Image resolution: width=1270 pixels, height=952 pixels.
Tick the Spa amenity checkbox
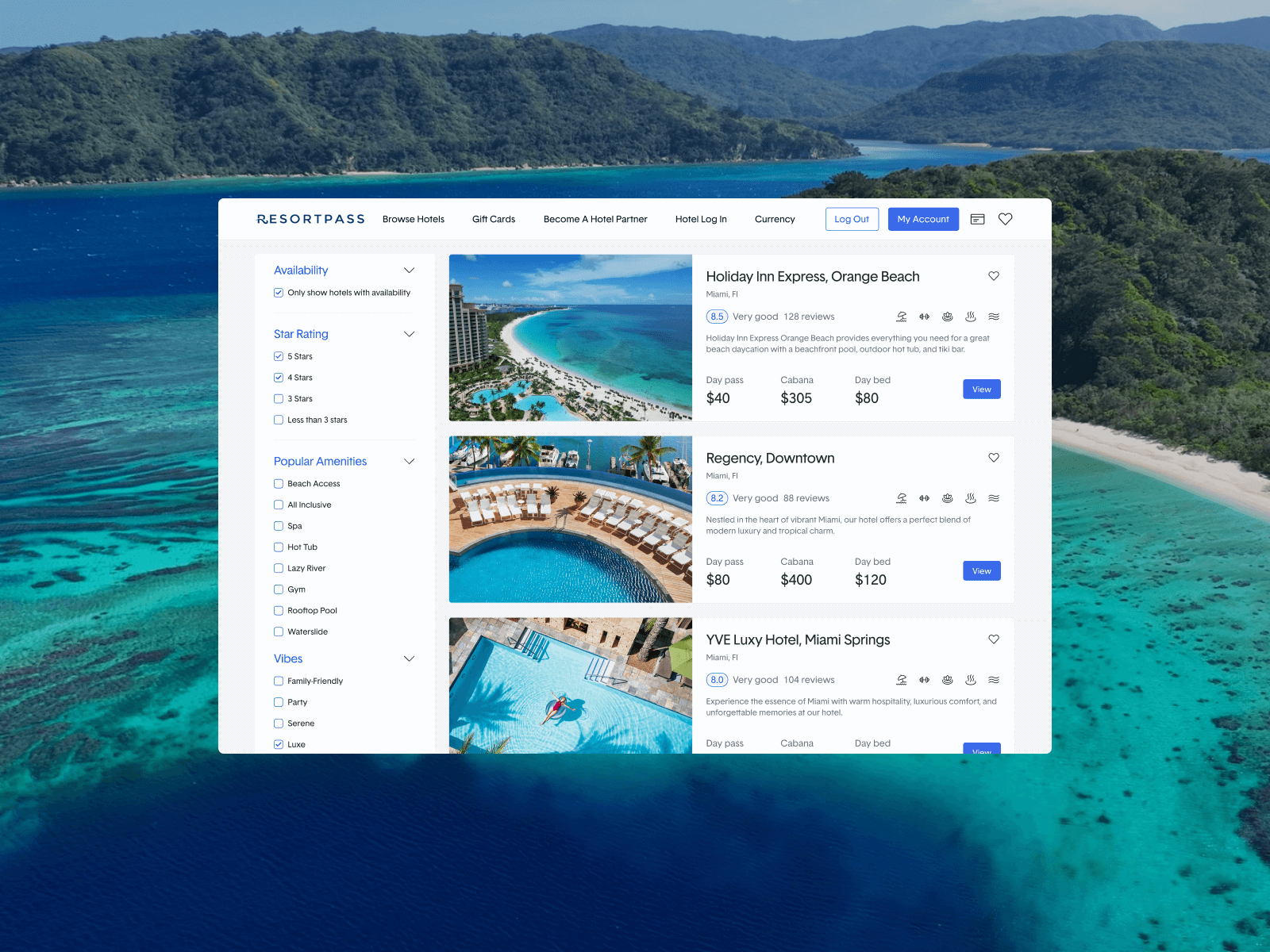279,526
